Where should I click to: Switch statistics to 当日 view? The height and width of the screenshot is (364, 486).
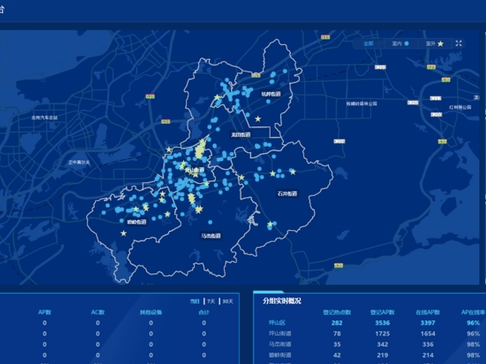[x=195, y=301]
